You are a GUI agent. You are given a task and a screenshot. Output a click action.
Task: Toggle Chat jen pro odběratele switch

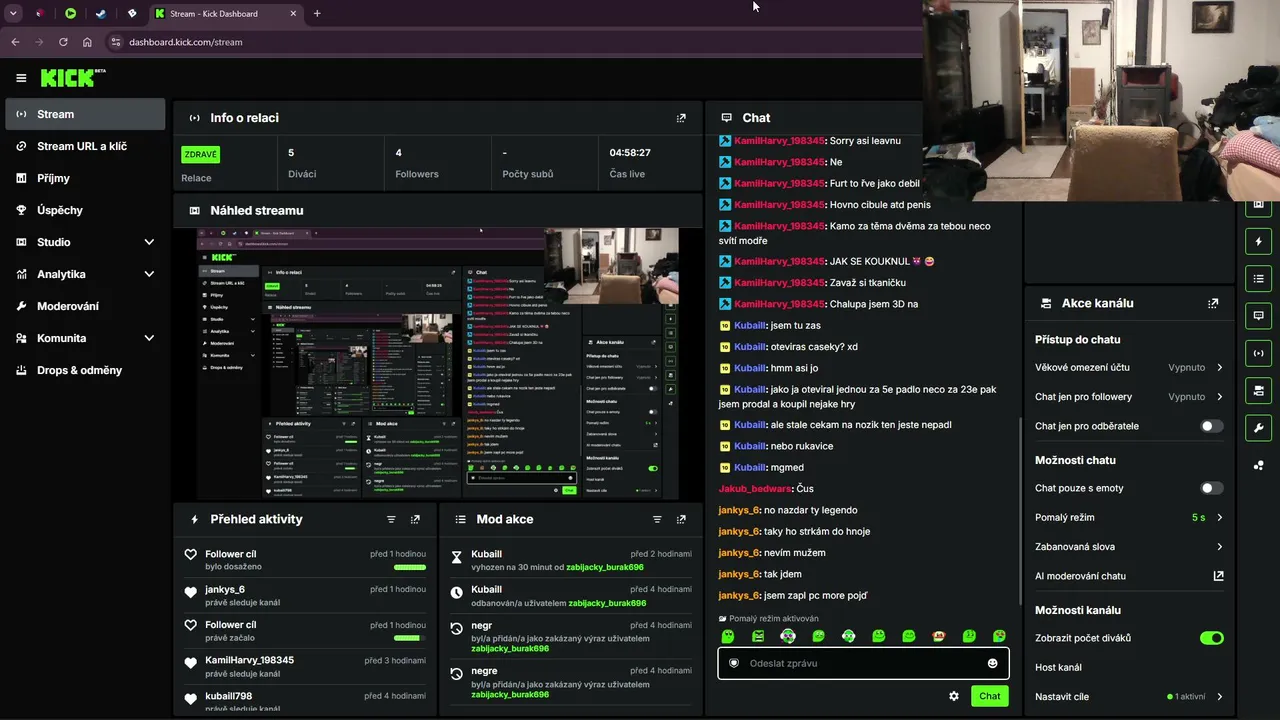(1211, 426)
